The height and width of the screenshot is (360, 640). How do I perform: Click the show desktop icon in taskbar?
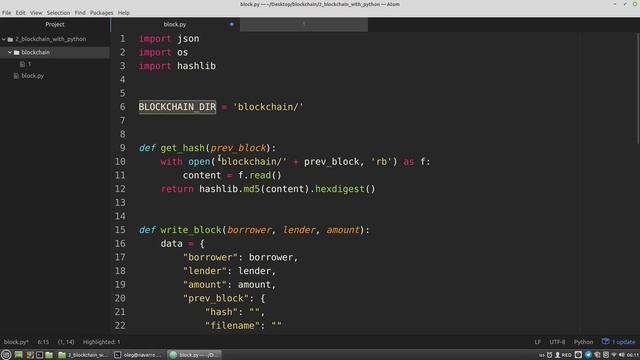[x=18, y=355]
